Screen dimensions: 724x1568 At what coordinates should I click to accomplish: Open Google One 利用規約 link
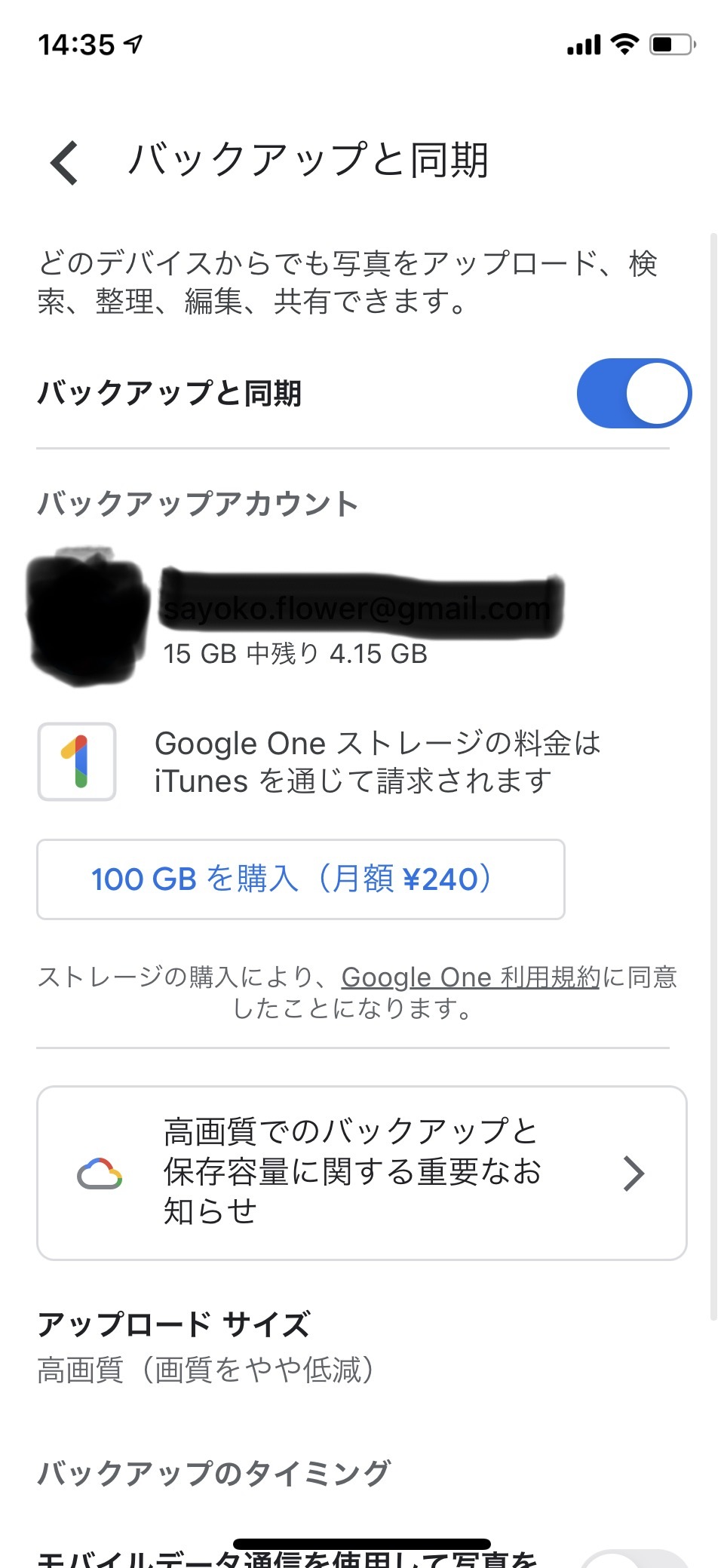470,977
